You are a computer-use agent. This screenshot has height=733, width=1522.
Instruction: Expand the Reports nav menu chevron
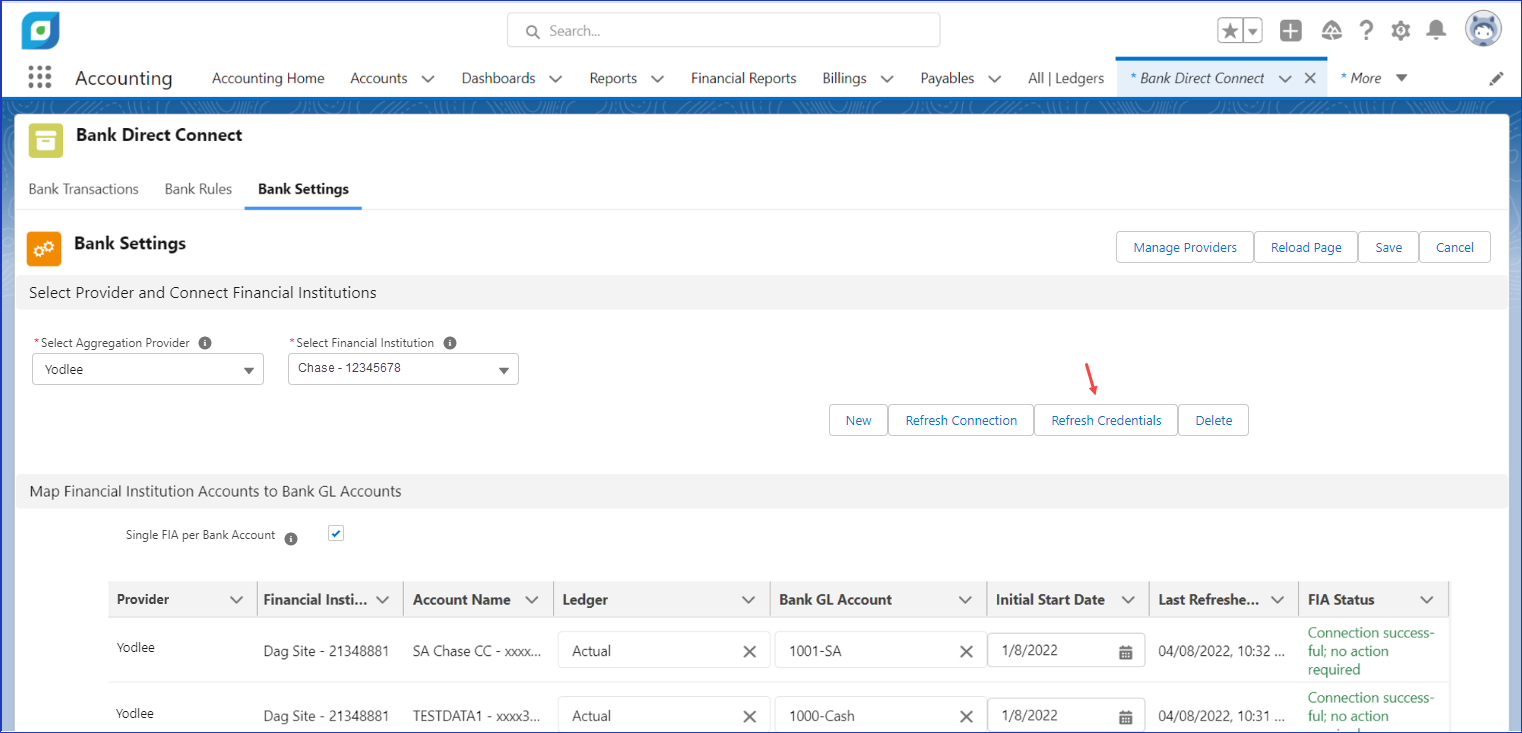click(658, 79)
